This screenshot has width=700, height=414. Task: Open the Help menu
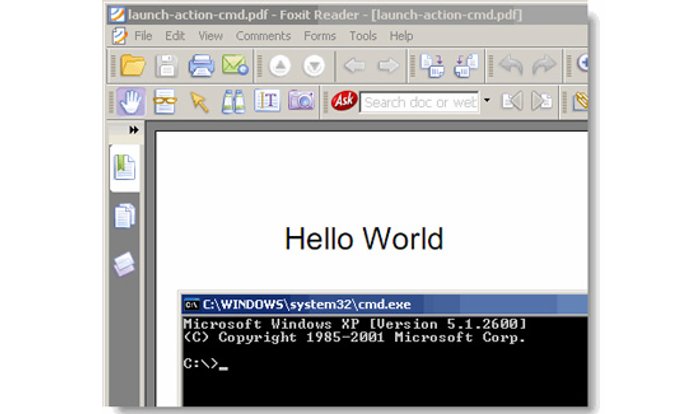pyautogui.click(x=401, y=36)
